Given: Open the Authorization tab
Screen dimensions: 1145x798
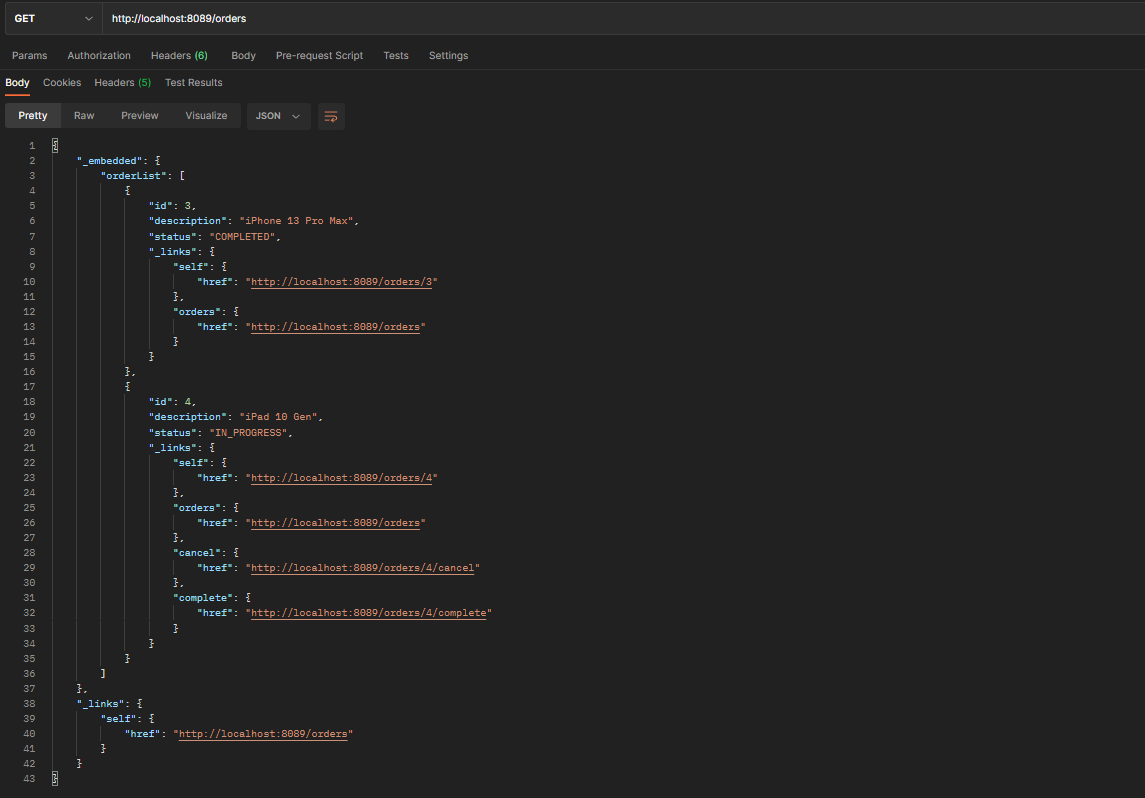Looking at the screenshot, I should [x=99, y=55].
